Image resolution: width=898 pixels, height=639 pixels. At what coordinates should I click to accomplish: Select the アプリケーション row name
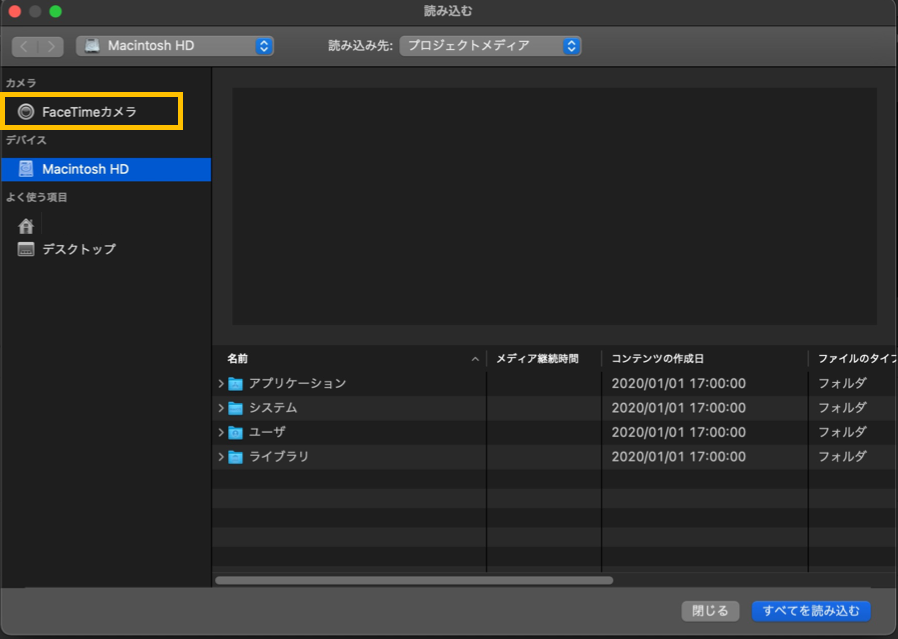click(297, 383)
